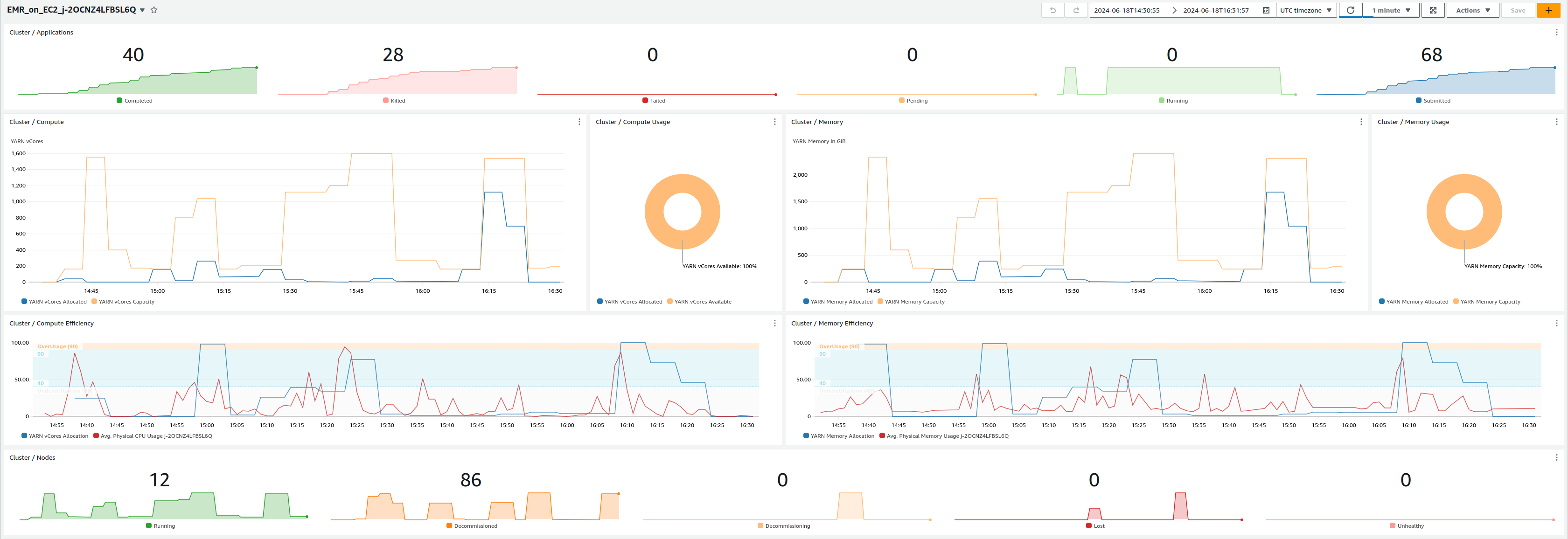The height and width of the screenshot is (539, 1568).
Task: Click the disabled Save button
Action: pos(1518,10)
